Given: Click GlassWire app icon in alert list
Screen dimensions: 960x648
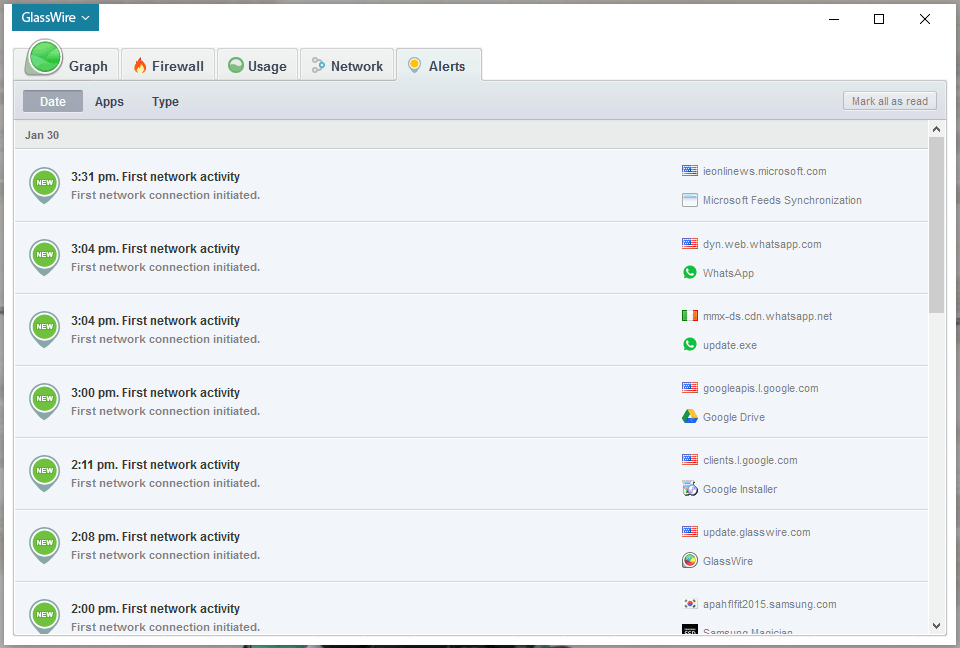Looking at the screenshot, I should [x=690, y=560].
